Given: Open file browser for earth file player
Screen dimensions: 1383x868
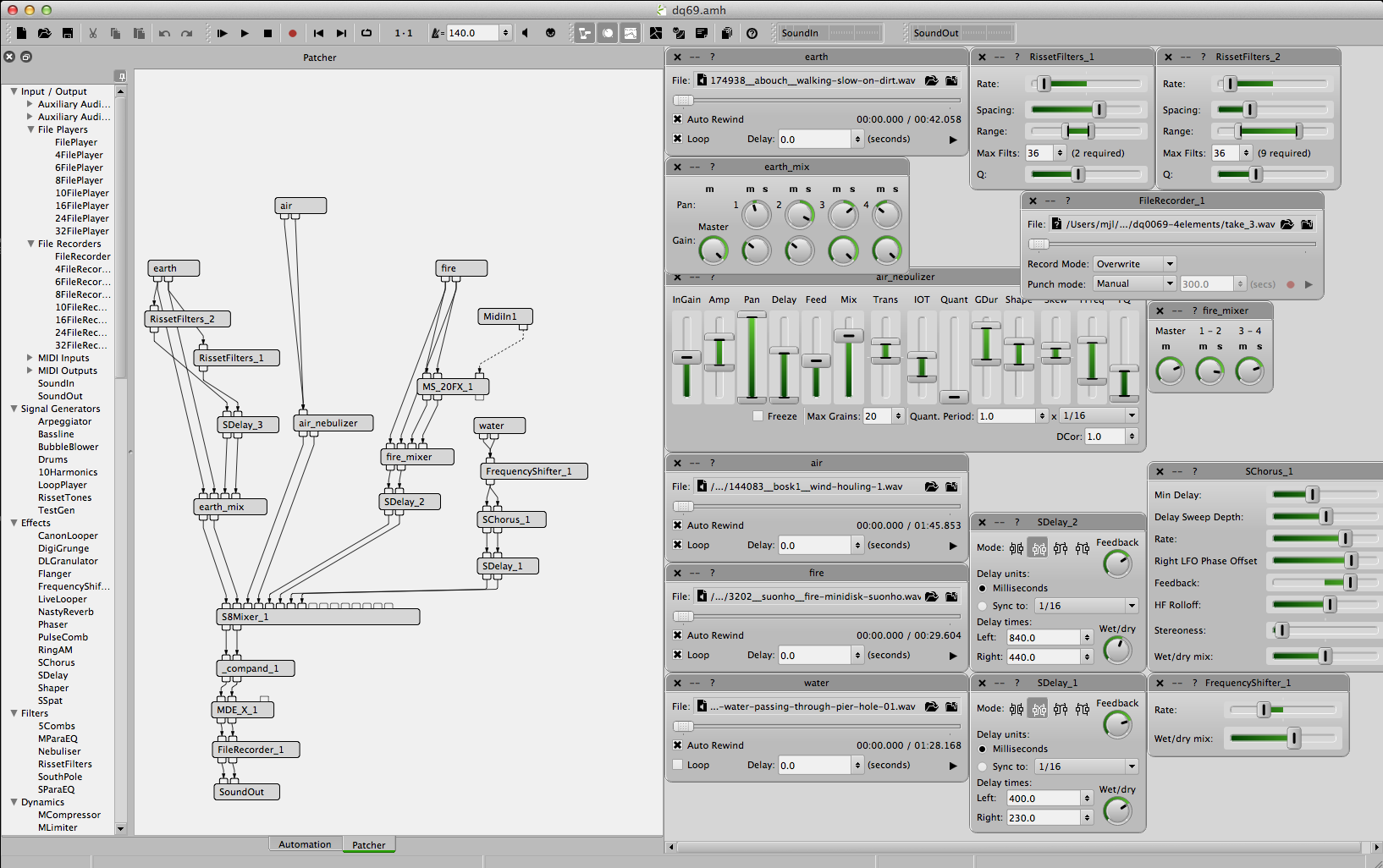Looking at the screenshot, I should (x=931, y=81).
